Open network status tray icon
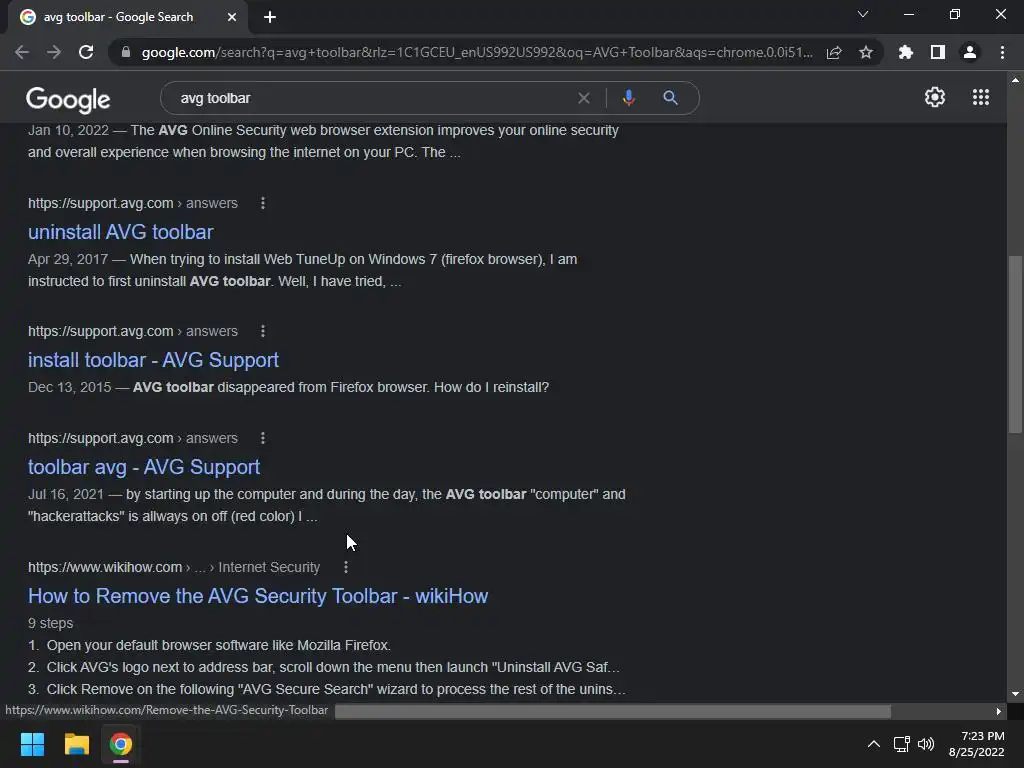 tap(902, 744)
